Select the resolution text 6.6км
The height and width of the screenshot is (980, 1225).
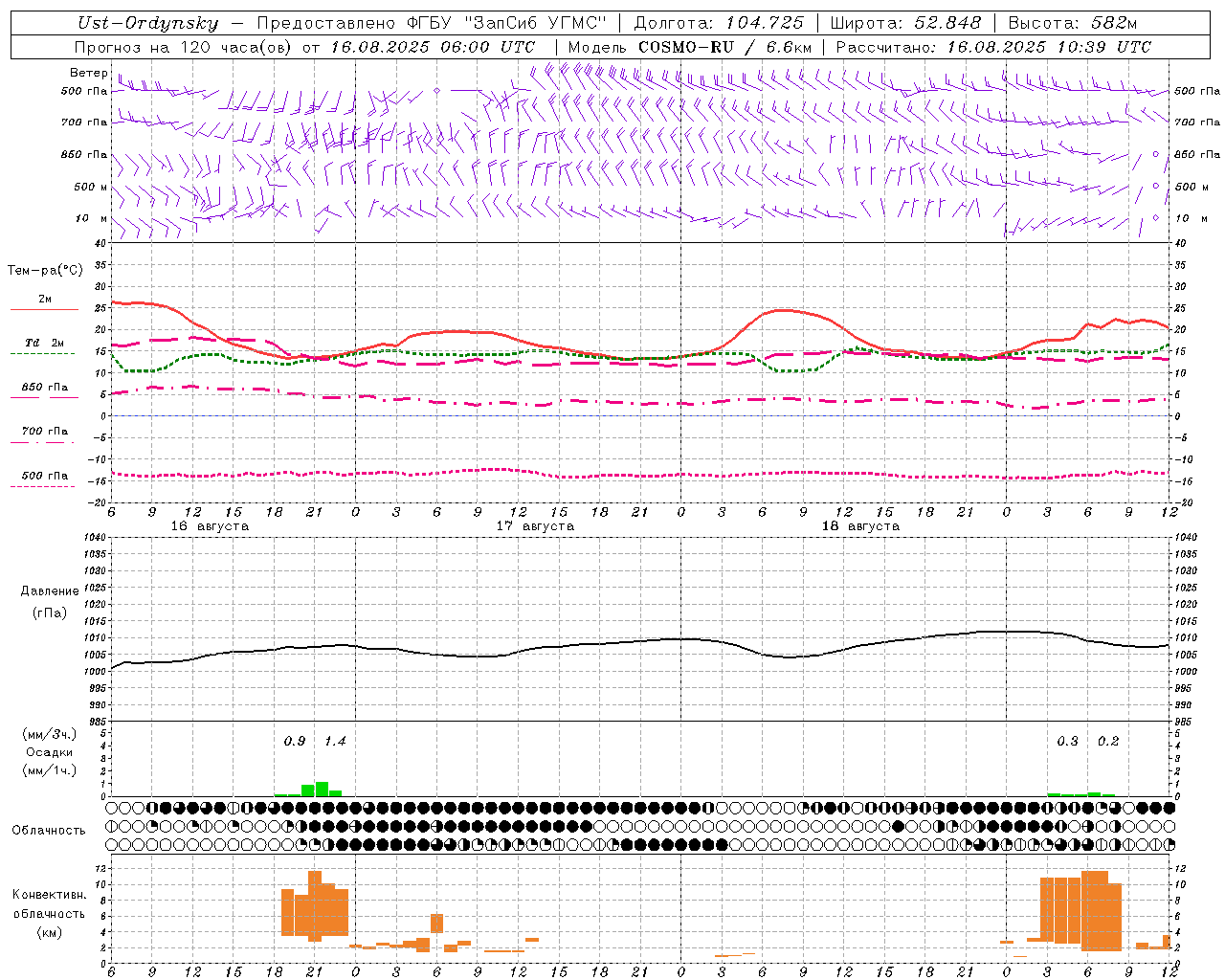[789, 47]
